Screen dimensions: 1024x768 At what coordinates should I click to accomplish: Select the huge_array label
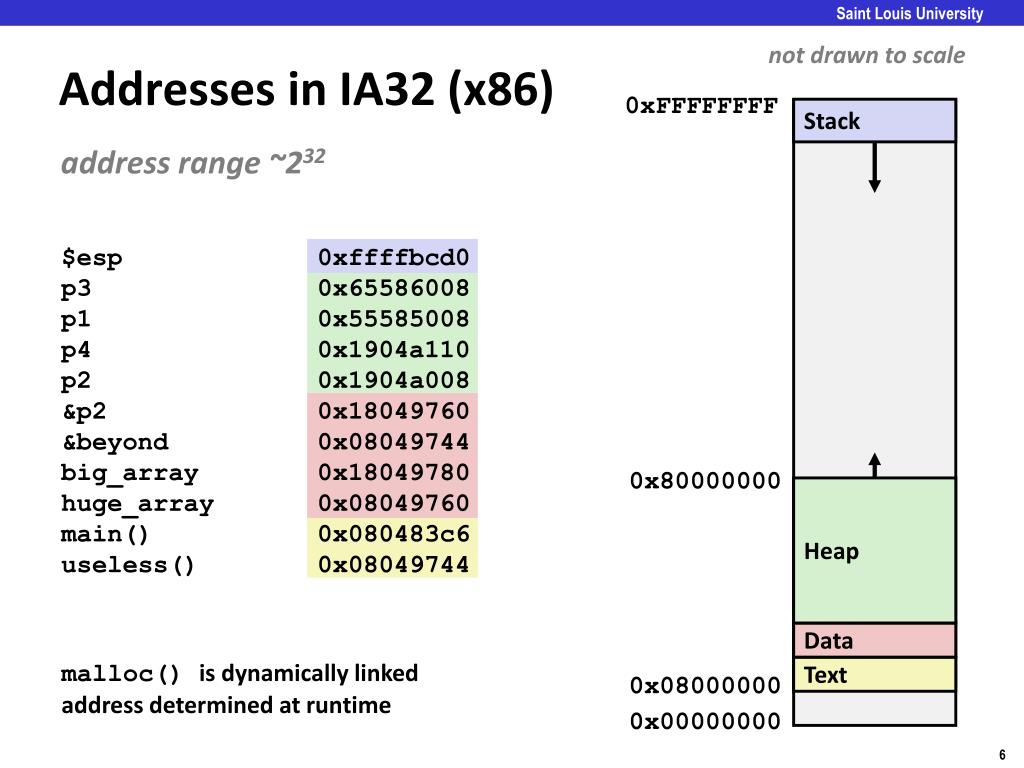tap(137, 504)
